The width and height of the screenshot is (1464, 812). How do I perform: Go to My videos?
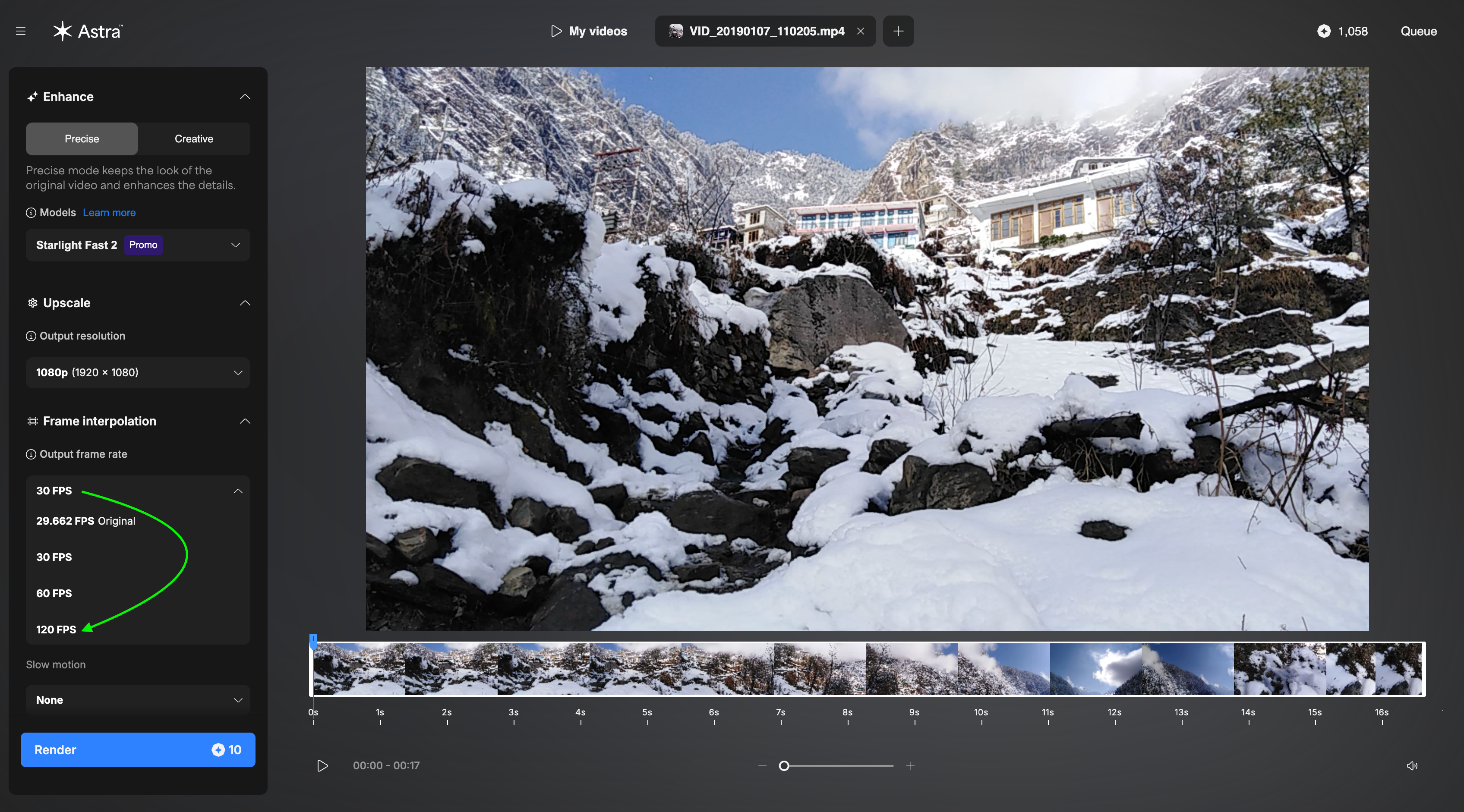coord(589,31)
